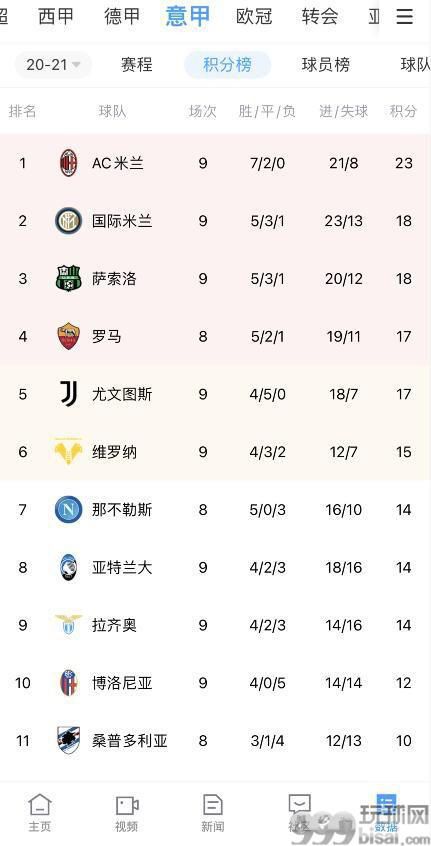This screenshot has width=431, height=846.
Task: Open the 转会 transfers tab
Action: click(x=320, y=17)
